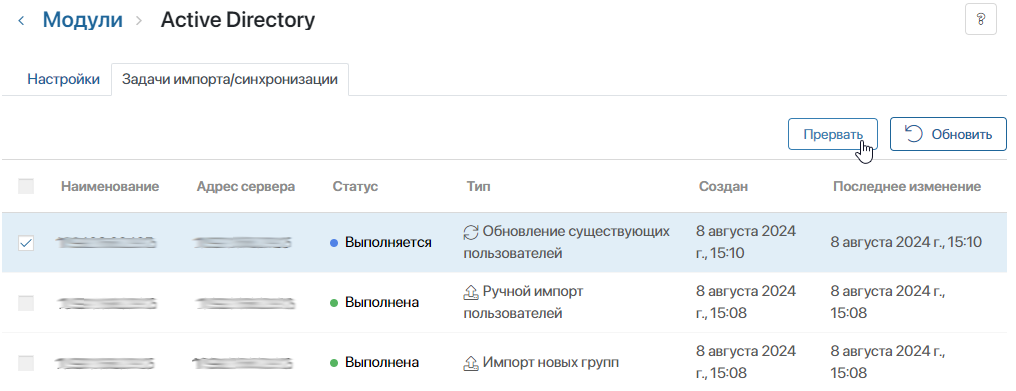Click the Ручной импорт пользователей type text

(524, 303)
